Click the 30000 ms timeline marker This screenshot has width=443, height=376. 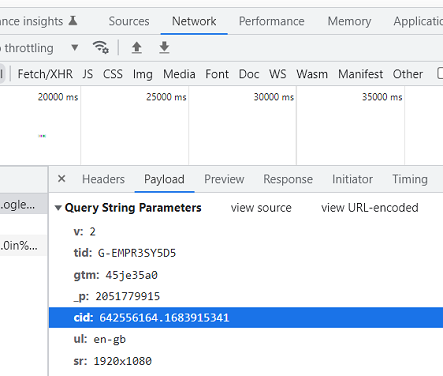tap(274, 97)
